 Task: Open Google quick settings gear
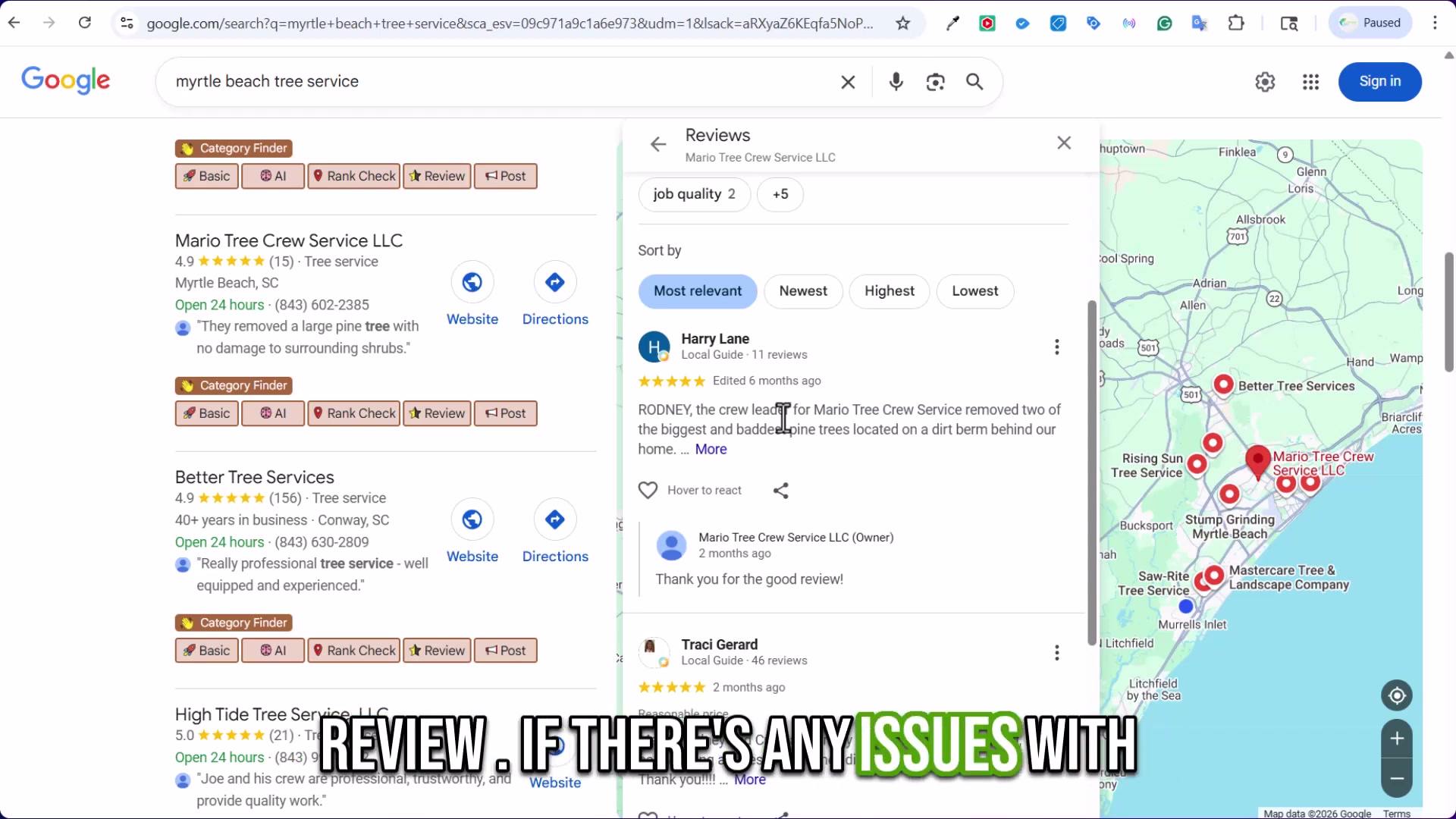click(x=1265, y=82)
